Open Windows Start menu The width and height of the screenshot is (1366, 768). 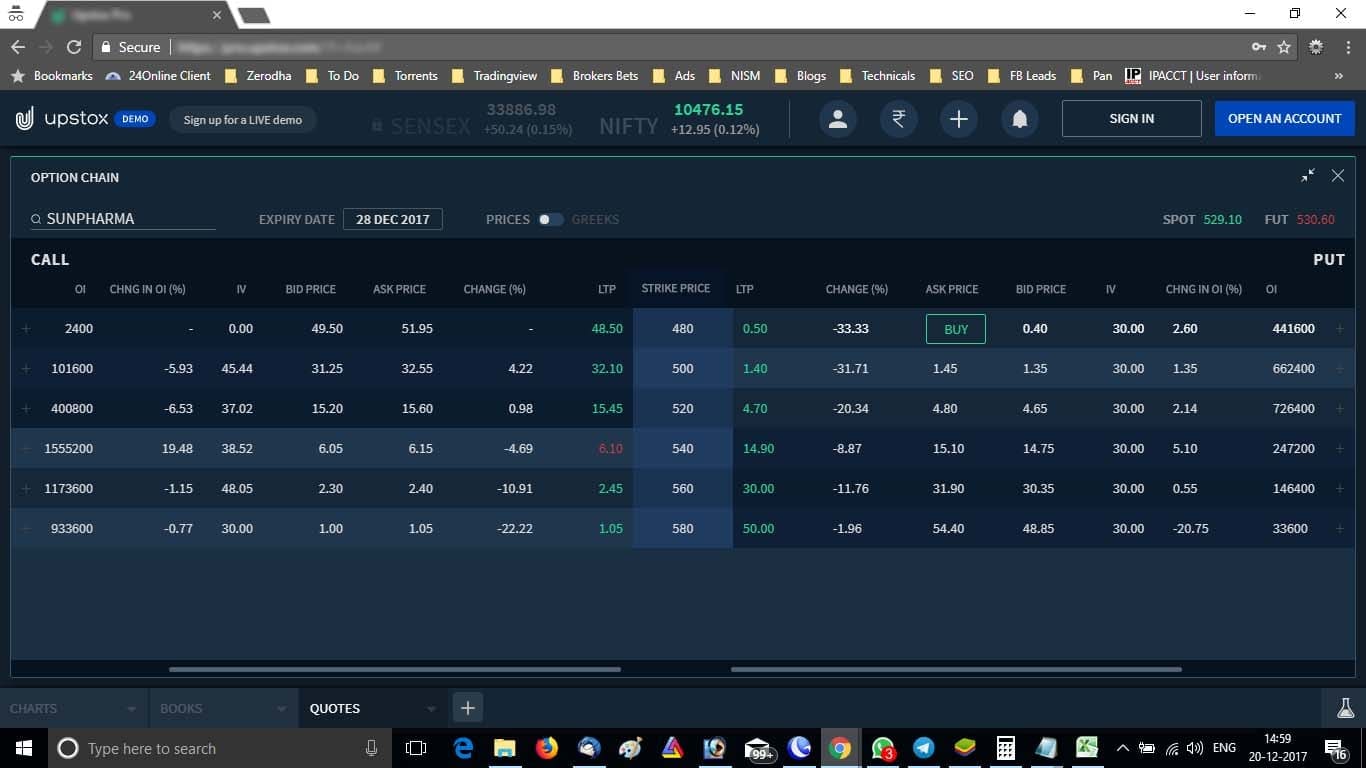pos(24,748)
